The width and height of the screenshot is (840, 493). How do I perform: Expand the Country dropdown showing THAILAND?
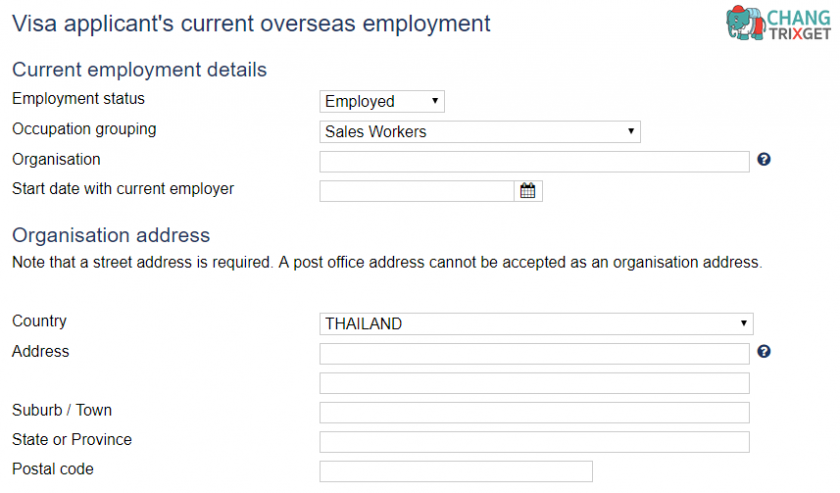click(536, 324)
